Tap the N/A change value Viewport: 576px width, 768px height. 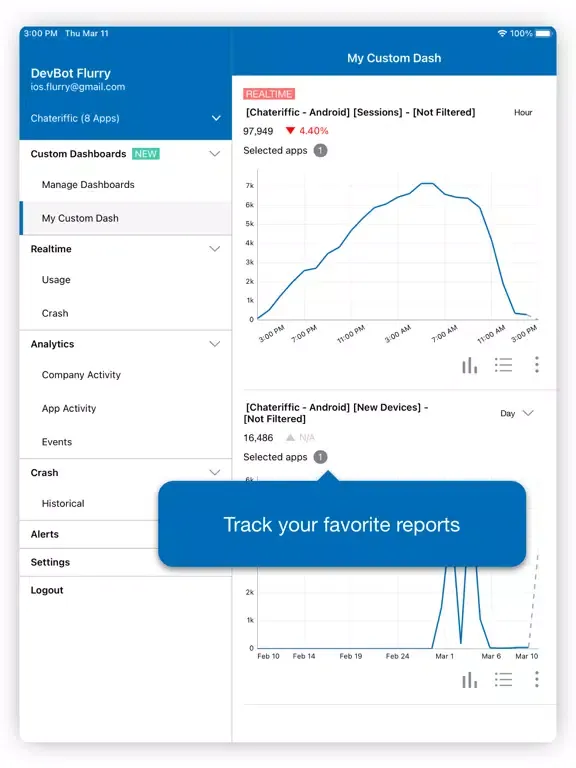point(307,437)
